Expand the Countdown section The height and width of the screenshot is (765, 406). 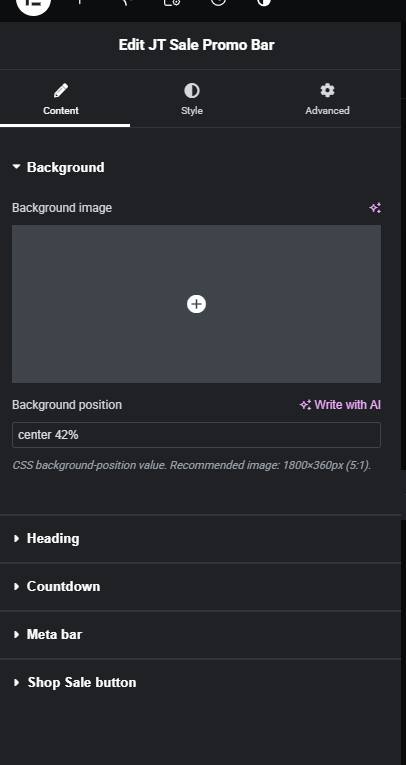coord(200,586)
